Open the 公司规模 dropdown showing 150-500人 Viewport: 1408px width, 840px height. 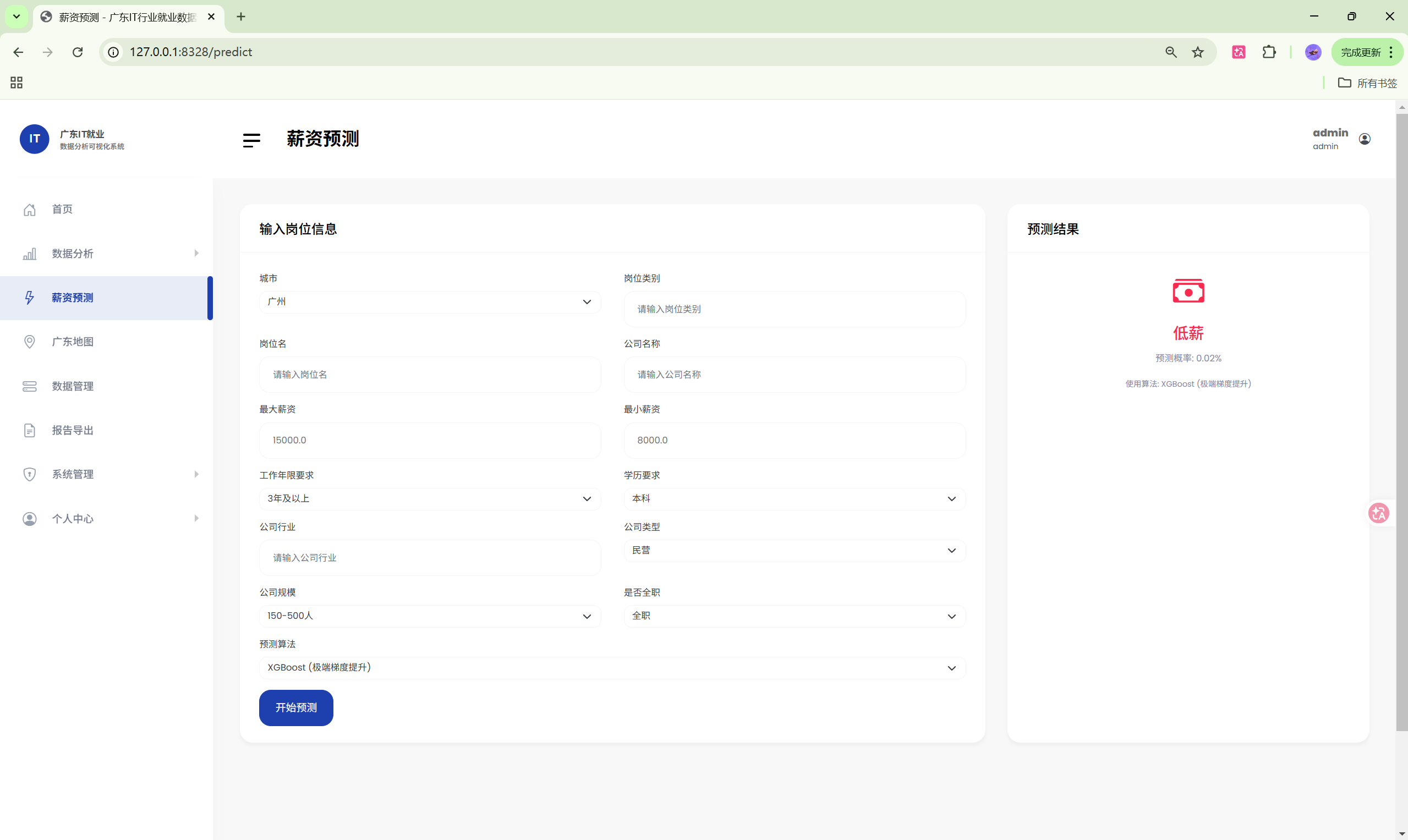pyautogui.click(x=429, y=616)
